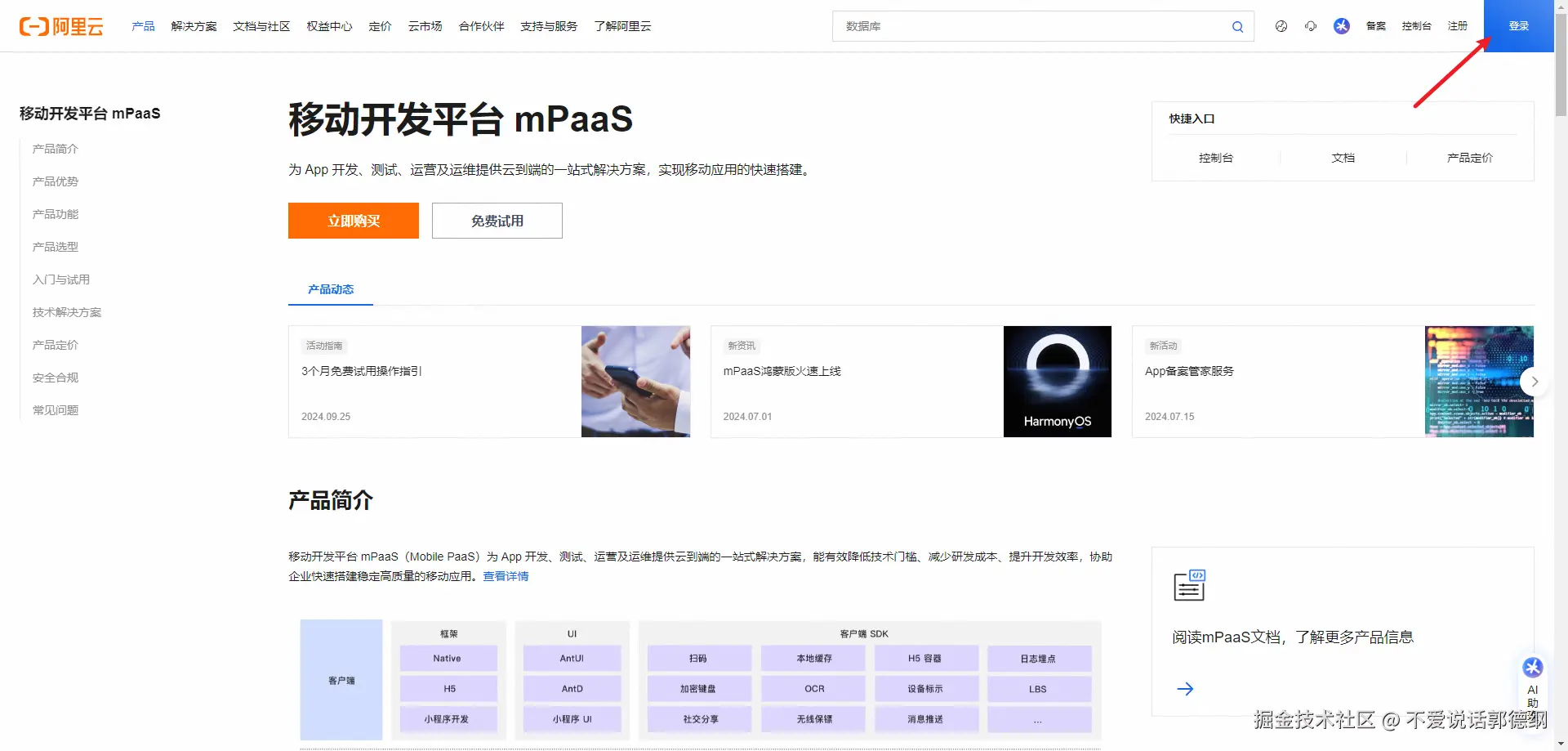The image size is (1568, 751).
Task: Open the mPaaS鸿蒙版火速上线 card
Action: 911,382
